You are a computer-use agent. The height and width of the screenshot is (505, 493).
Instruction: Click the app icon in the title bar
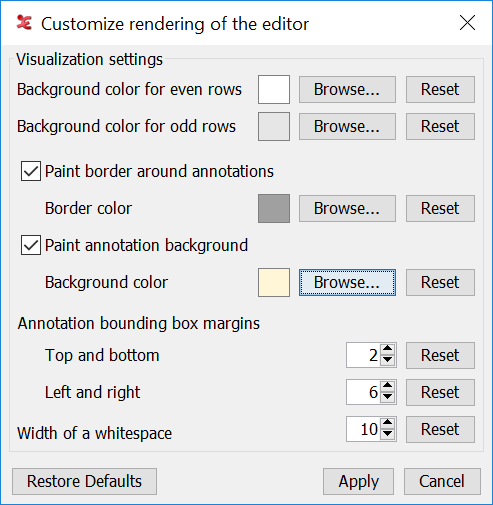[x=24, y=23]
